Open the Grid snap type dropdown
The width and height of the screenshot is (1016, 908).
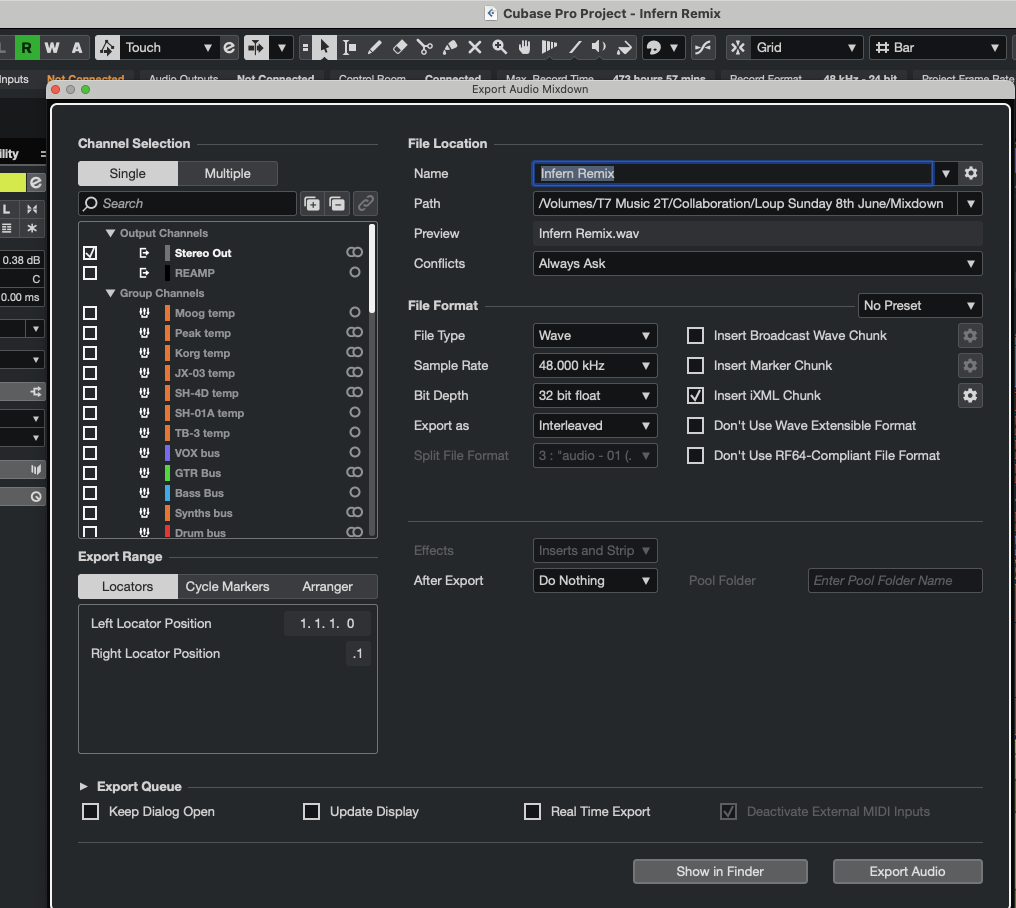point(806,47)
